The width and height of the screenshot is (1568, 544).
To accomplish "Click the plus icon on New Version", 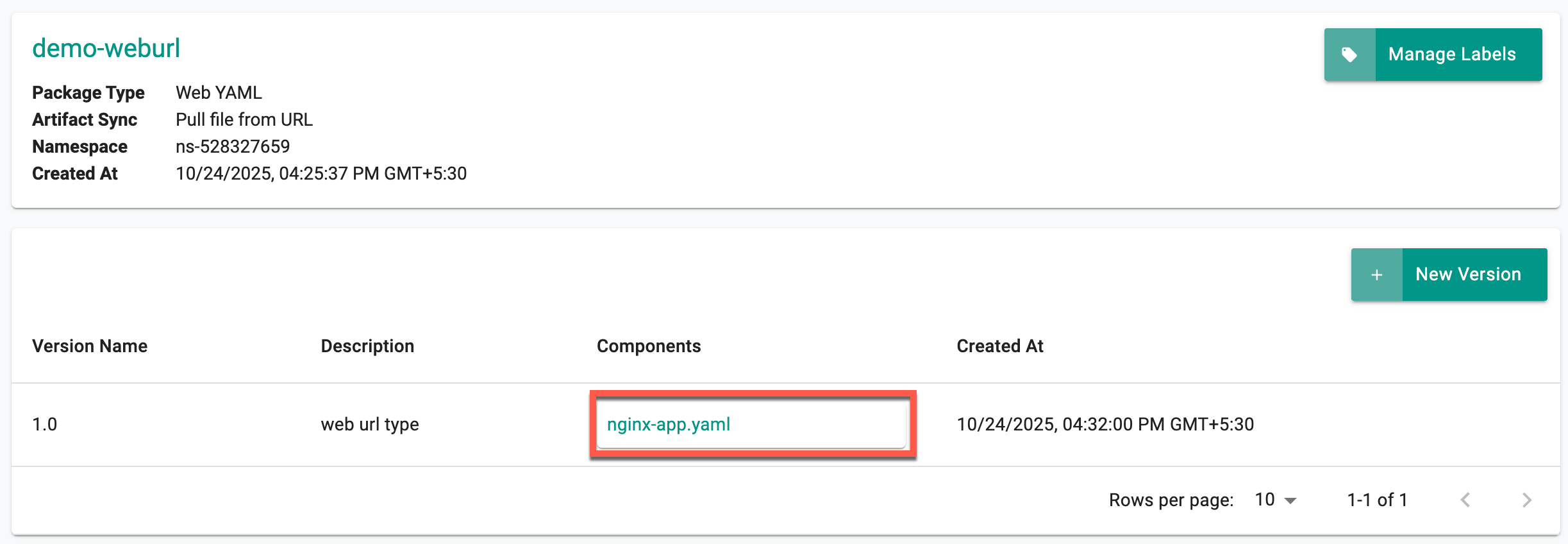I will 1376,275.
